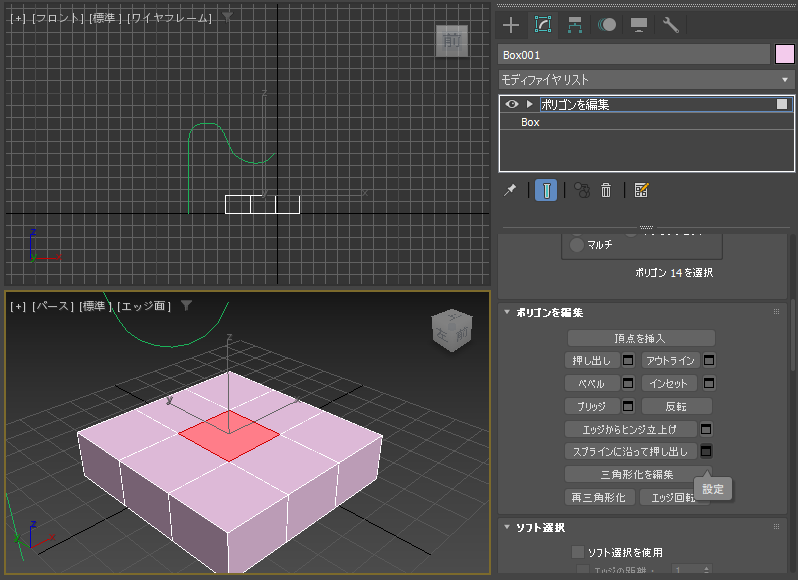This screenshot has width=798, height=580.
Task: Open ブリッジ settings box icon
Action: click(x=628, y=406)
